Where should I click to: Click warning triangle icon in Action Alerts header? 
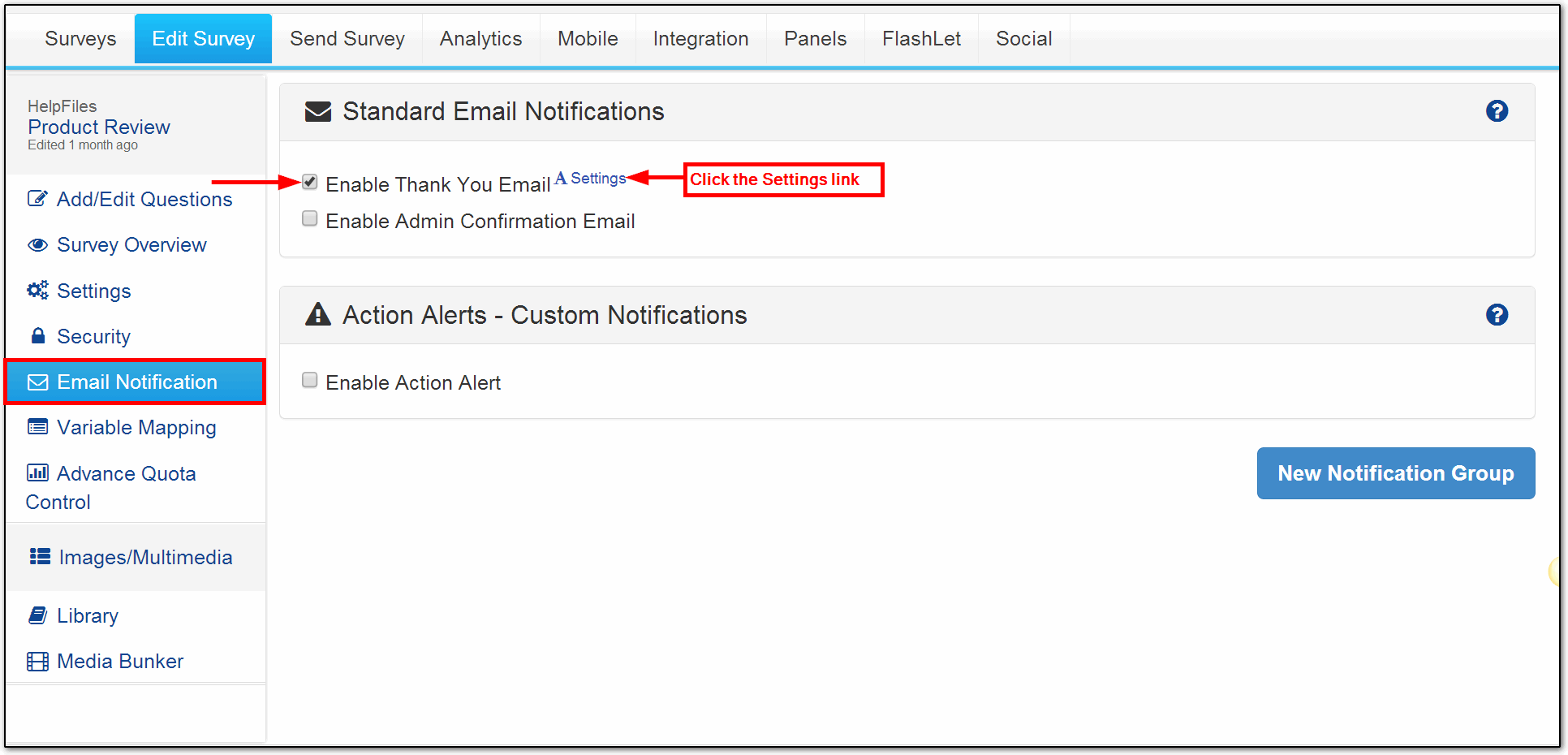point(317,314)
